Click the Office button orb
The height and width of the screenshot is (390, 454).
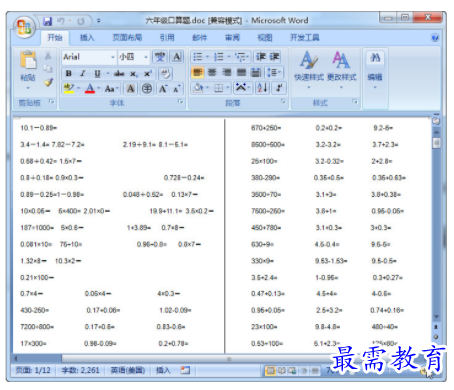coord(24,27)
